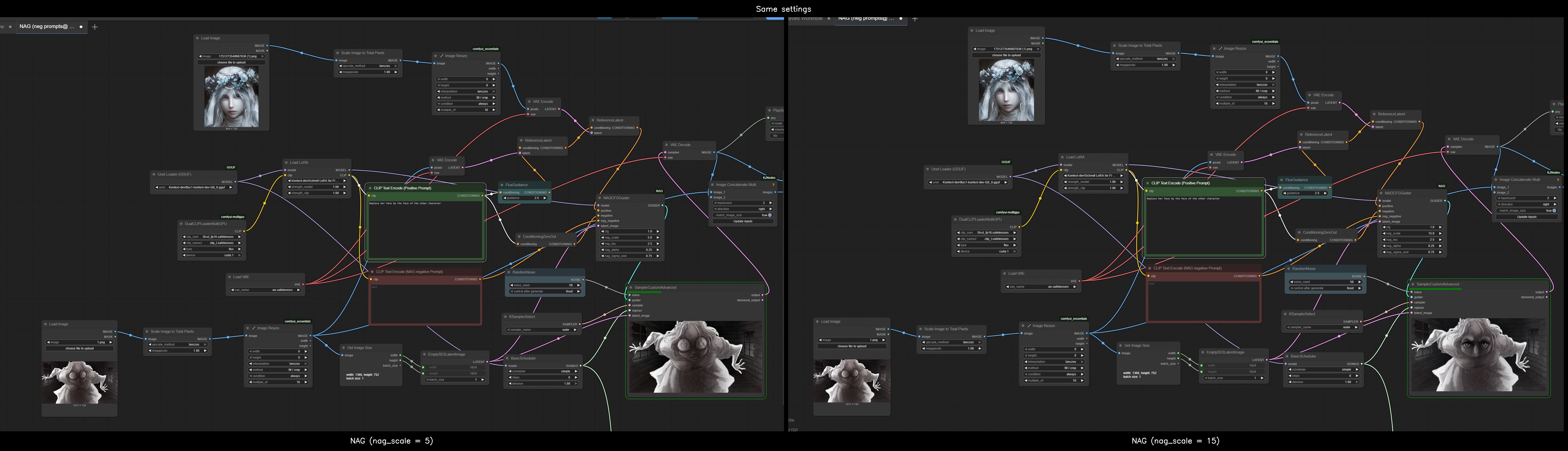The width and height of the screenshot is (1568, 451).
Task: Collapse the RandomNoise node in left workflow
Action: [x=509, y=272]
